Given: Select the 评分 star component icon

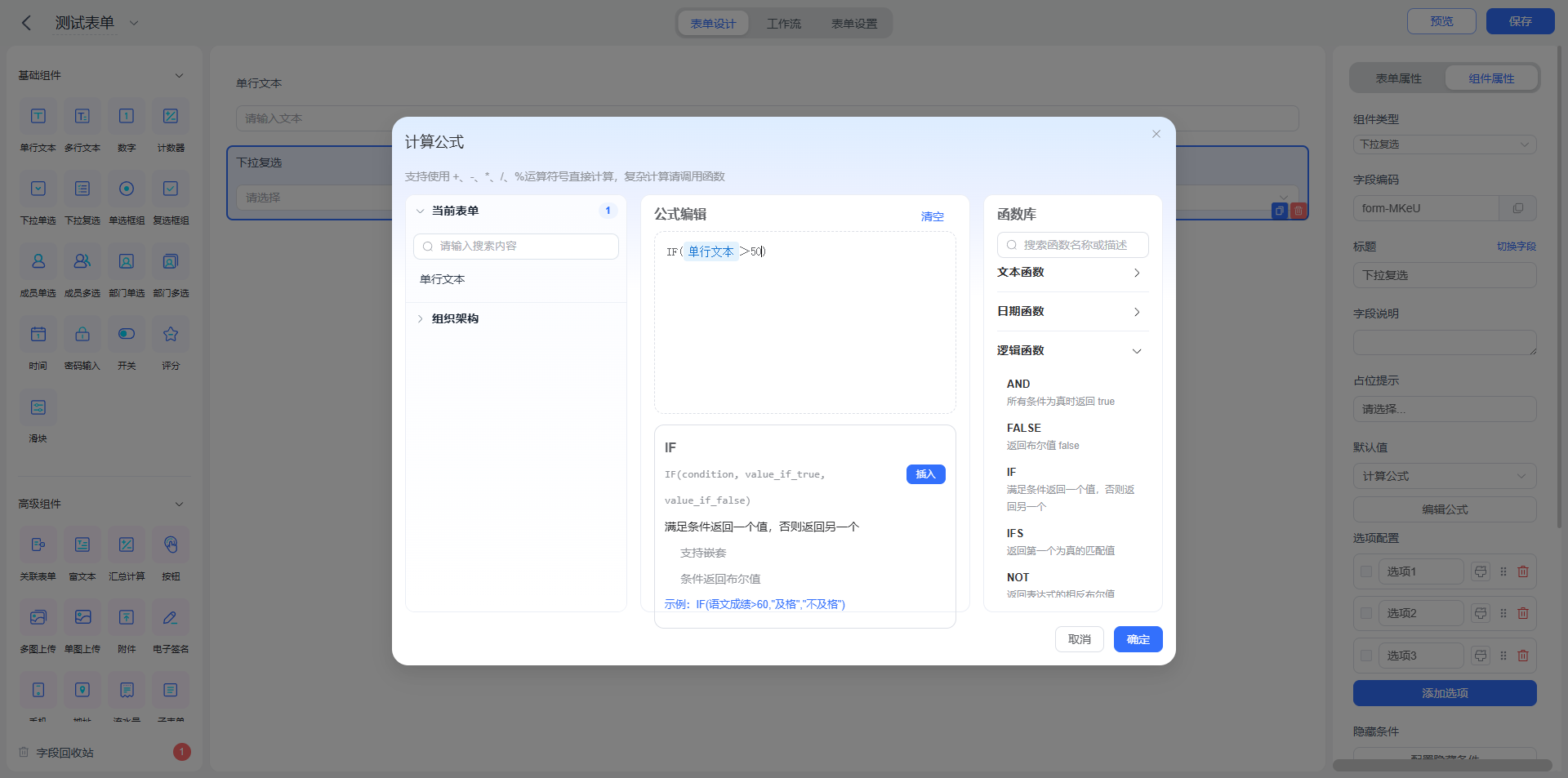Looking at the screenshot, I should coord(171,335).
